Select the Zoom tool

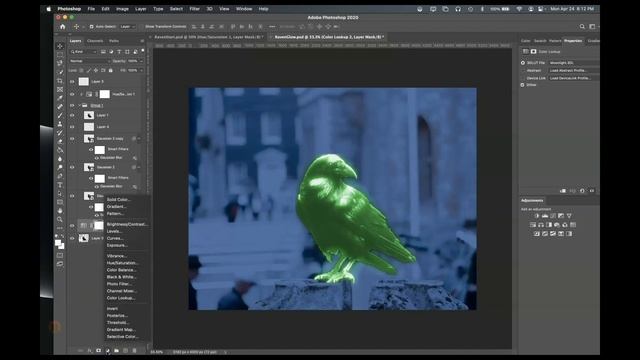pos(60,219)
